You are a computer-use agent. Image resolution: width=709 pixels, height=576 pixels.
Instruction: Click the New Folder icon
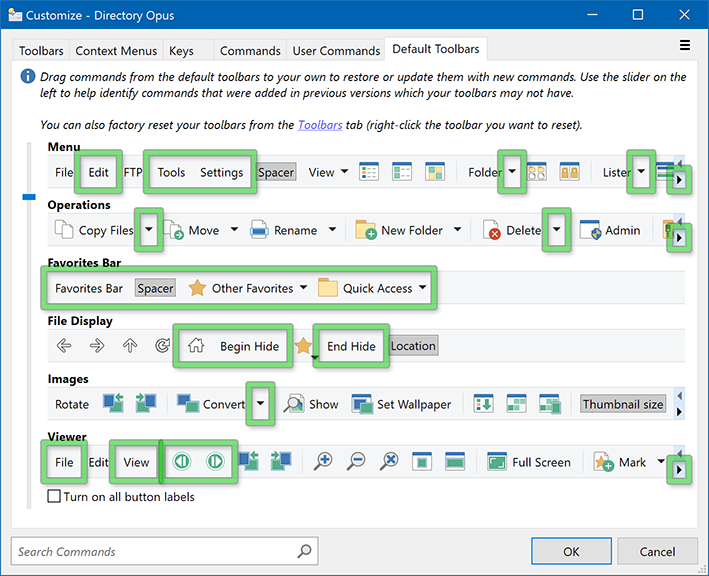[366, 230]
